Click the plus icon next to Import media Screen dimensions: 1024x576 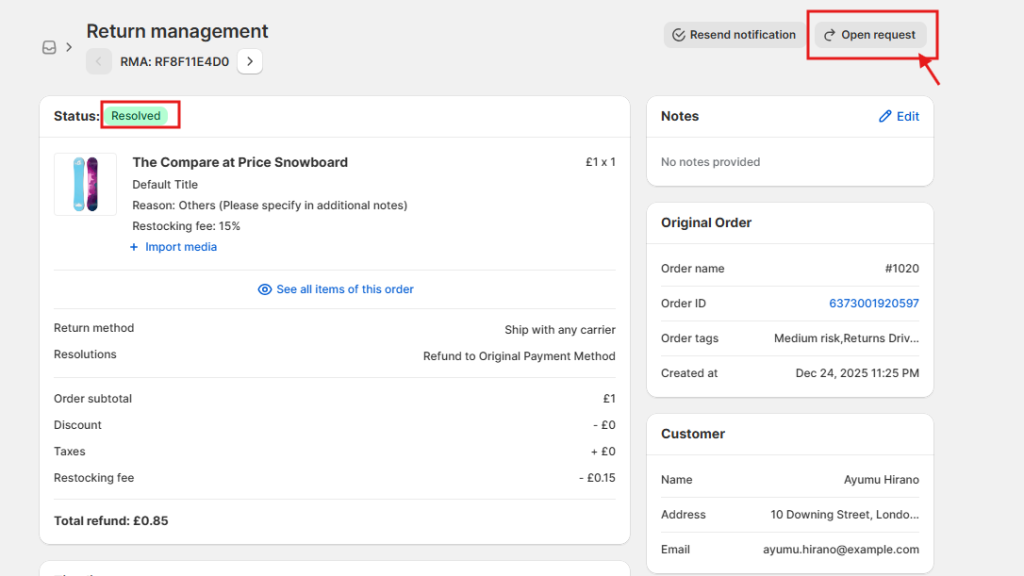(x=135, y=247)
